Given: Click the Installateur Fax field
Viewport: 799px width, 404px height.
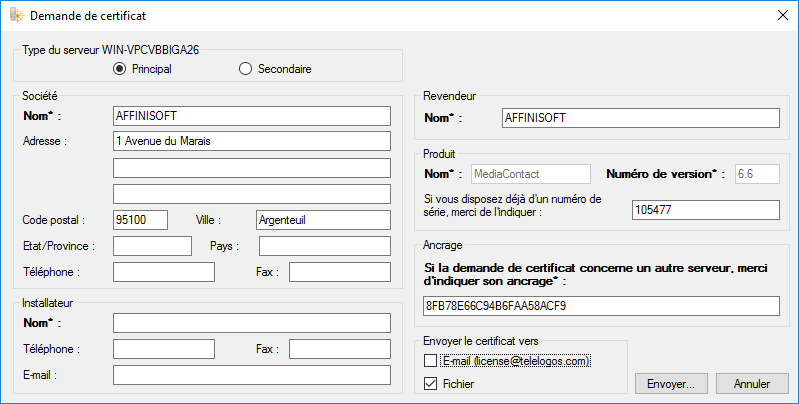Looking at the screenshot, I should click(340, 349).
